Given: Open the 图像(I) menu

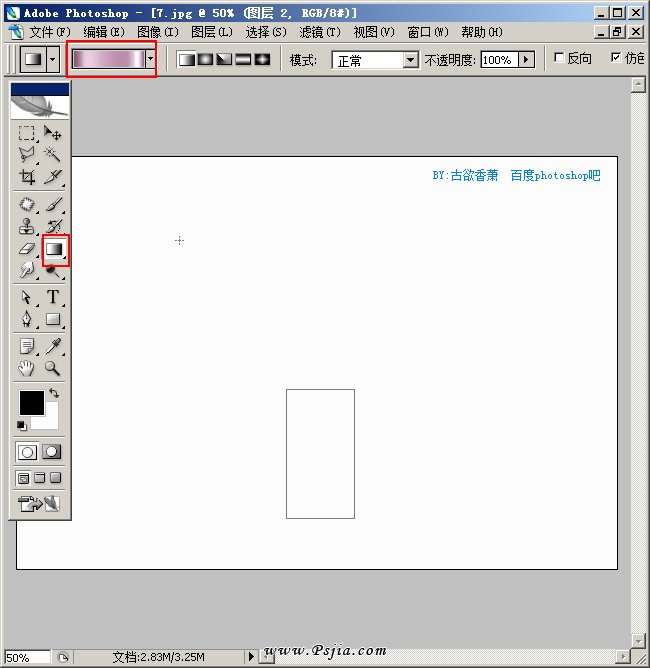Looking at the screenshot, I should coord(158,32).
